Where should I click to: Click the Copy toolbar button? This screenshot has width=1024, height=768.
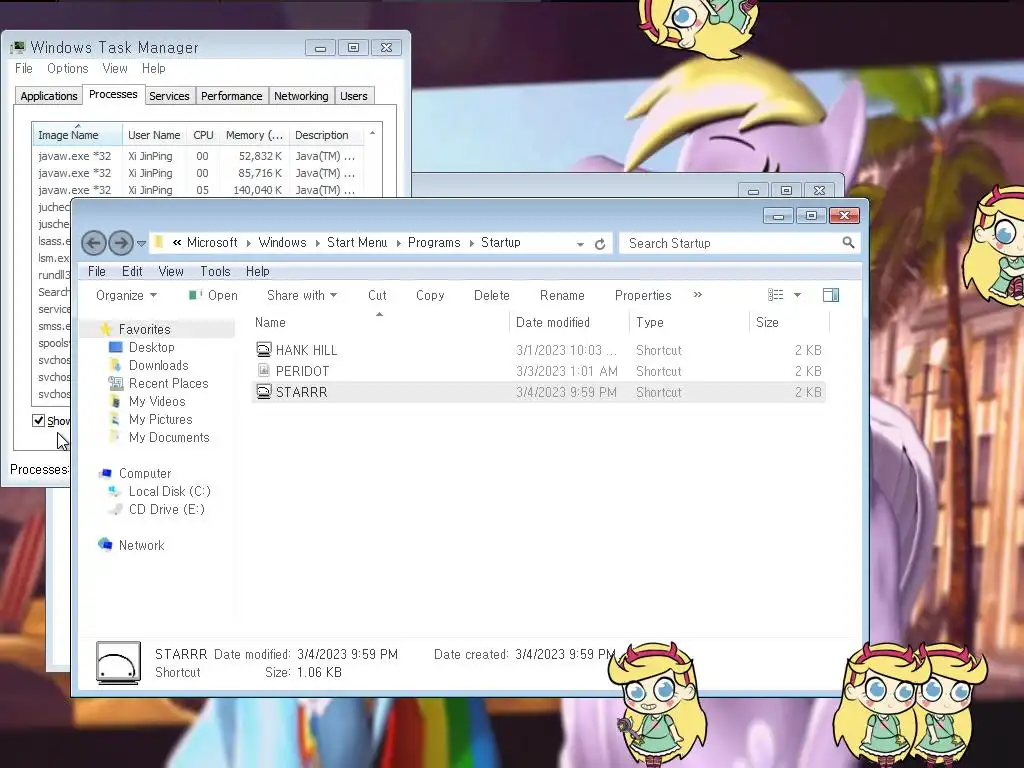click(430, 295)
